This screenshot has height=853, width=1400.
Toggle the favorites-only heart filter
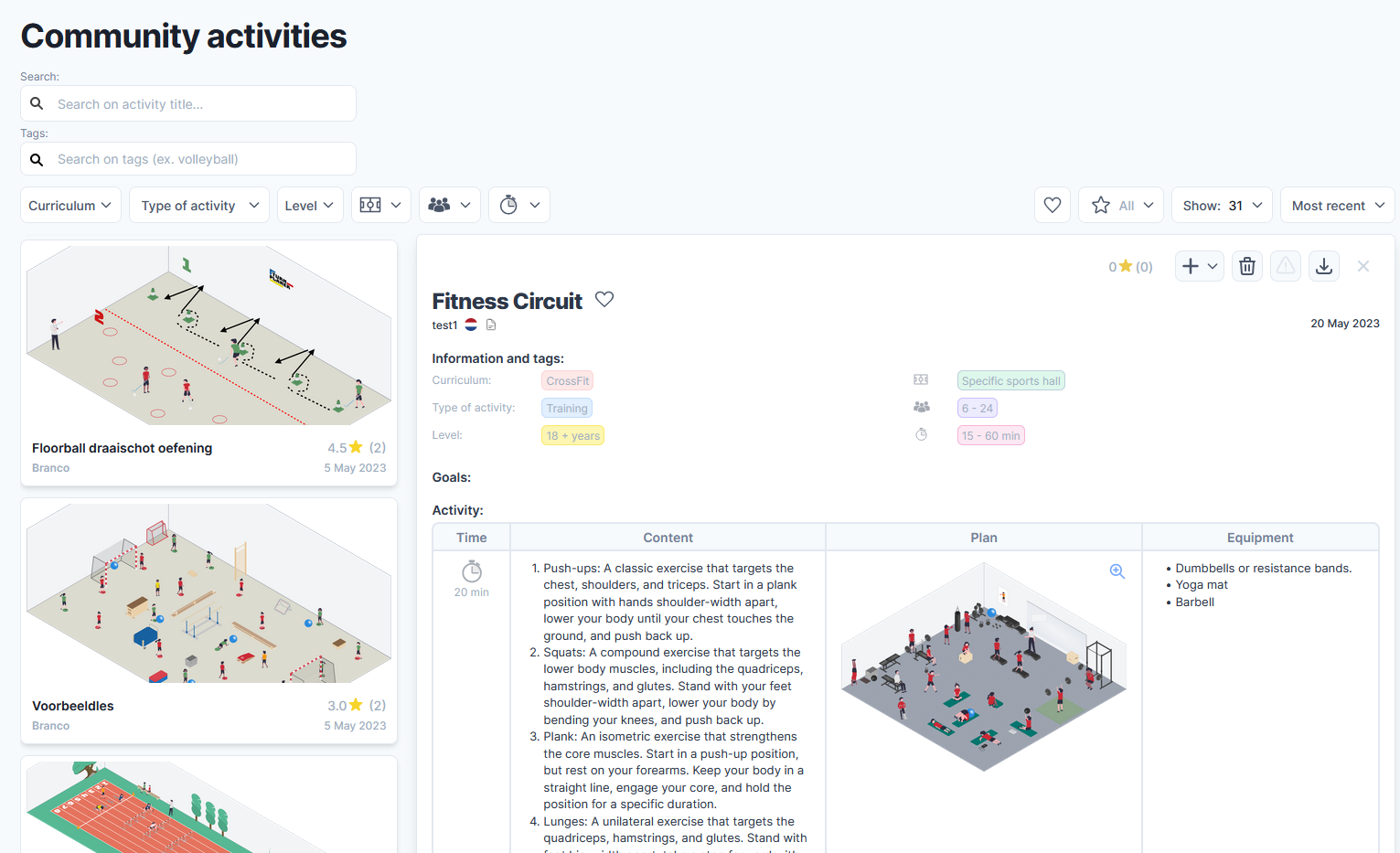pyautogui.click(x=1052, y=204)
